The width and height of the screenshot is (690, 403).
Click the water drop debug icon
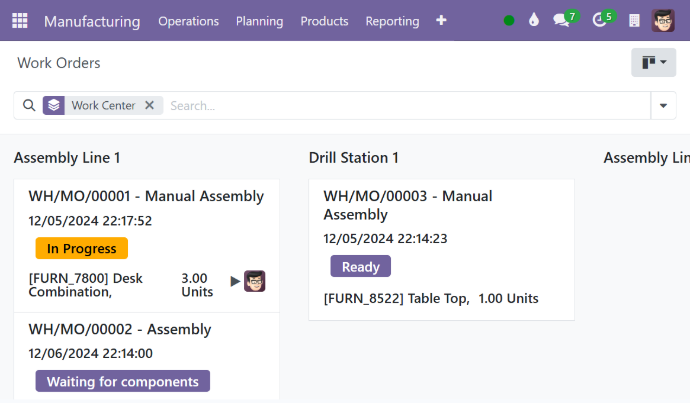(534, 21)
